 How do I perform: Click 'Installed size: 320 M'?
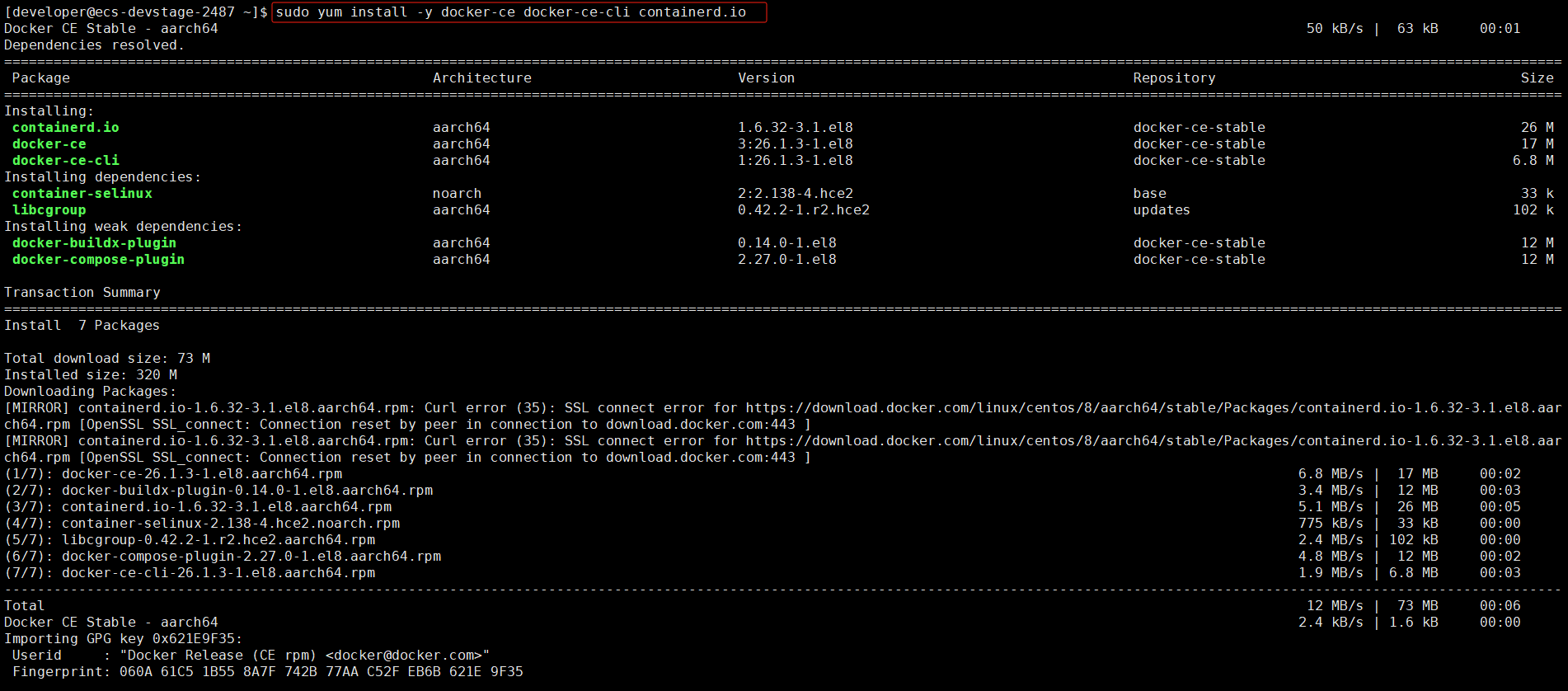(x=91, y=375)
